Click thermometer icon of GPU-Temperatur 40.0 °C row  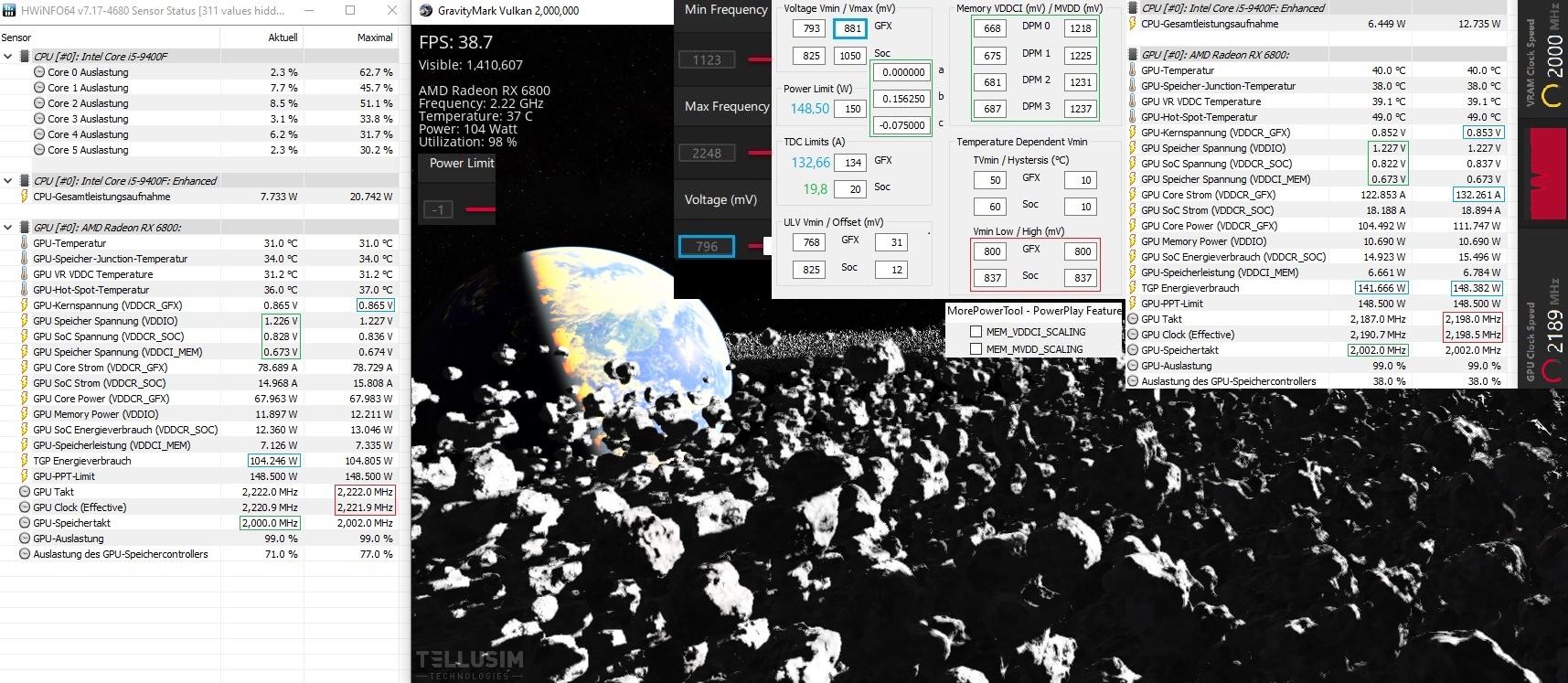click(x=1133, y=69)
